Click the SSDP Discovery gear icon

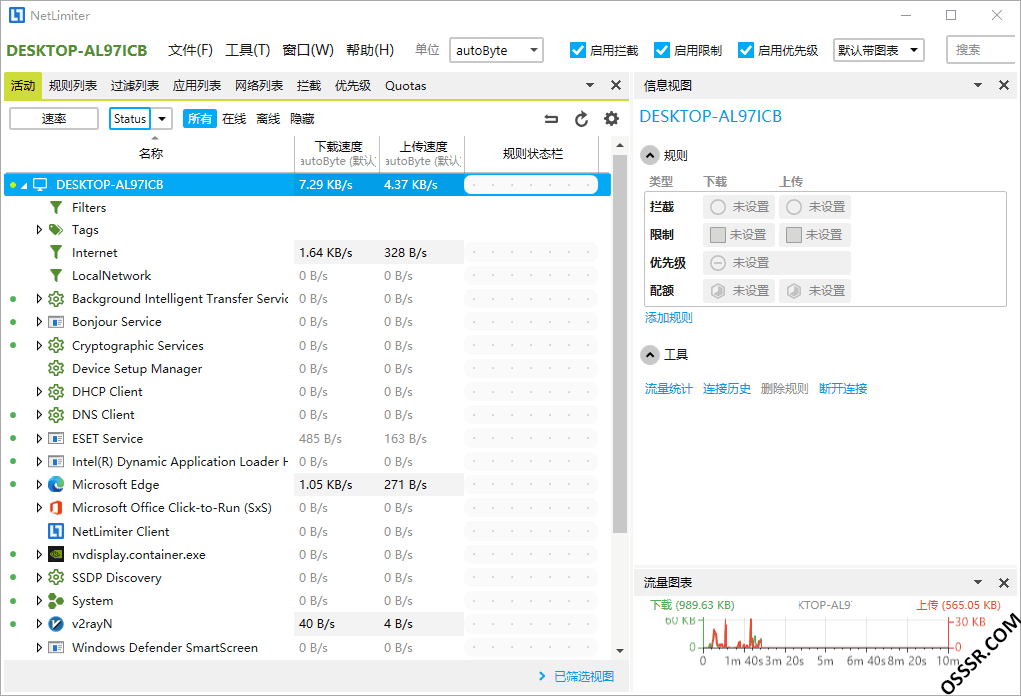(x=56, y=578)
